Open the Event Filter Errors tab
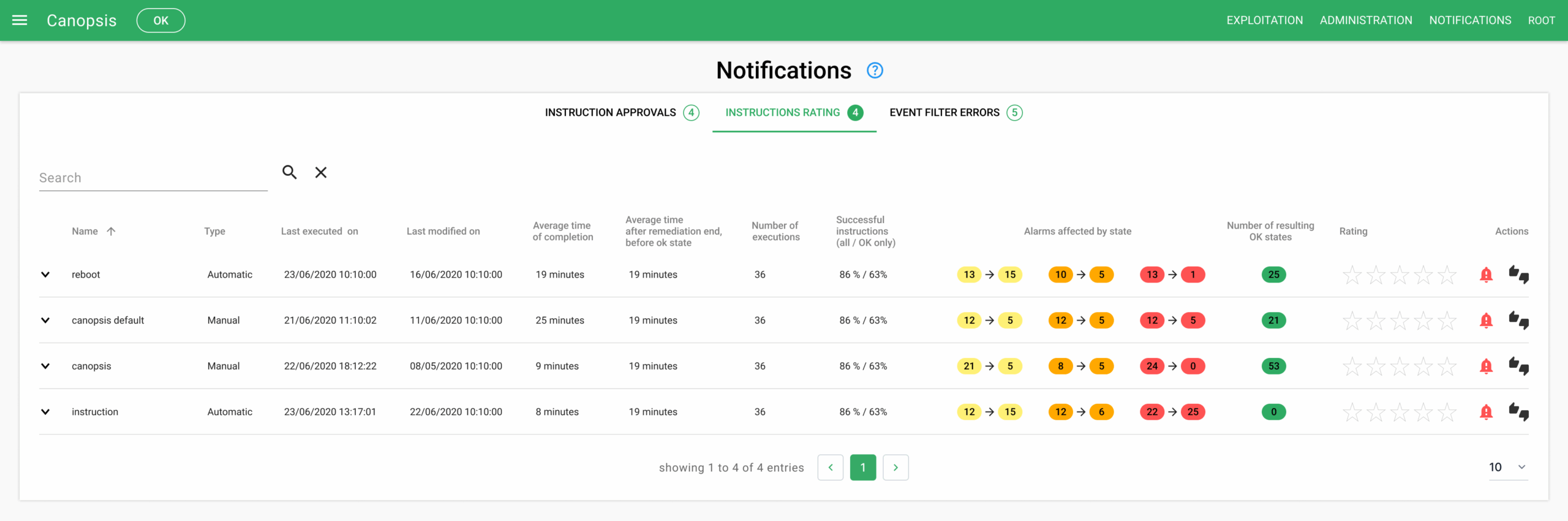Screen dimensions: 1568x521 tap(956, 113)
